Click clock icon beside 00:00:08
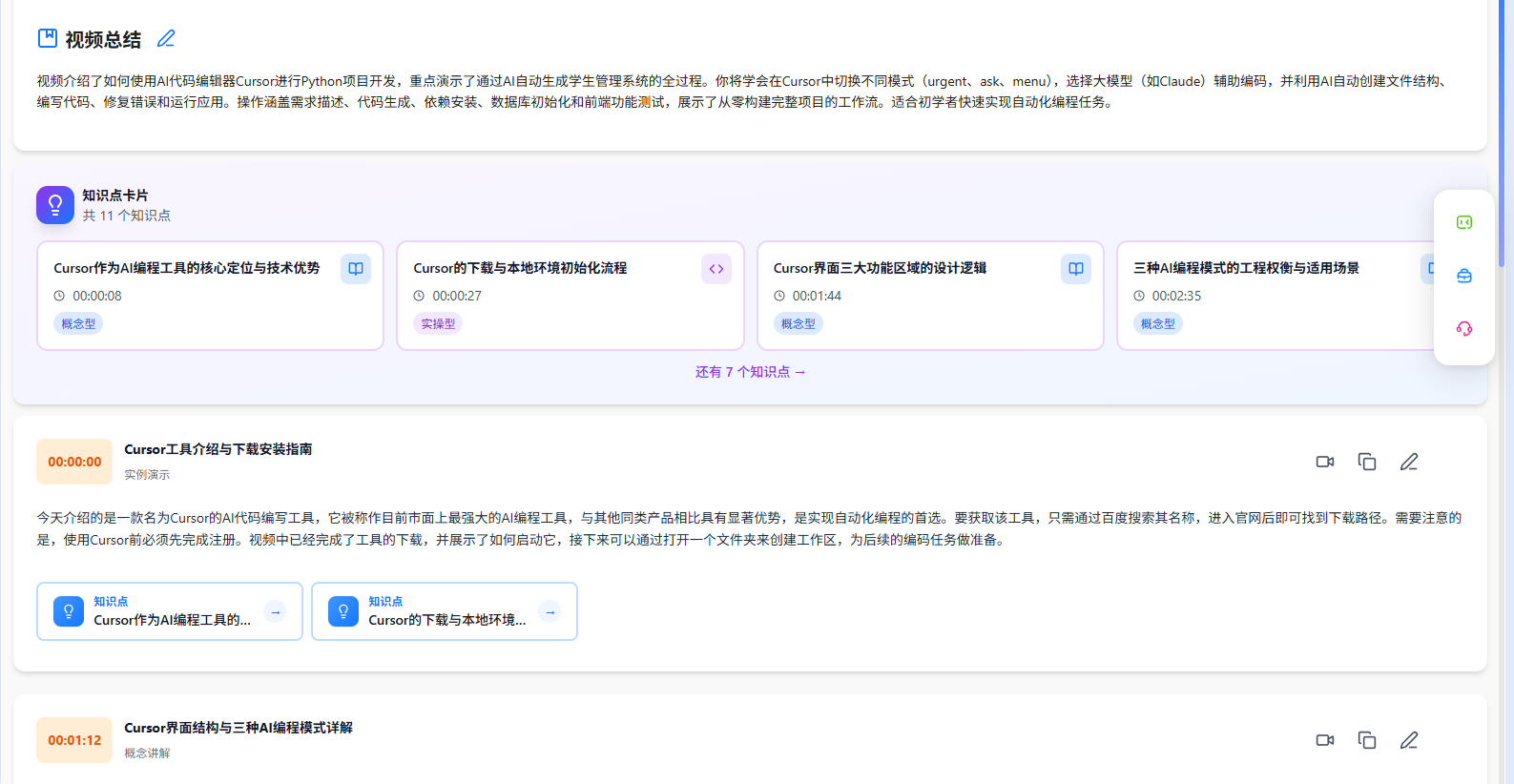The image size is (1514, 784). point(59,296)
